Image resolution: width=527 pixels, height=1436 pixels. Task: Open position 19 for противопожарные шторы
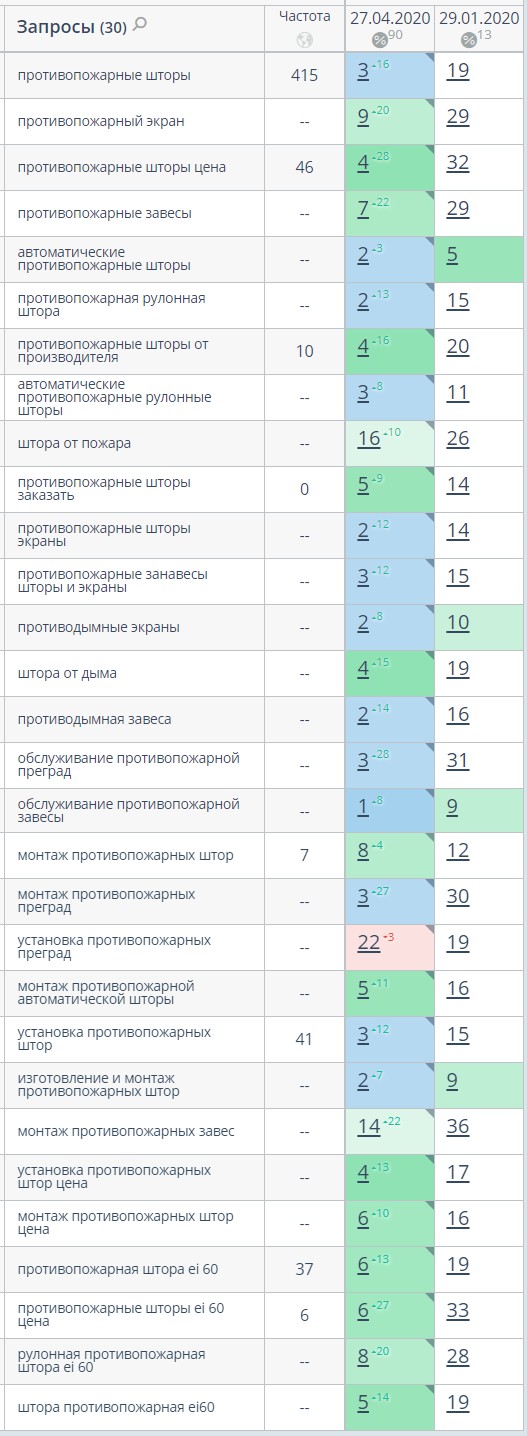tap(458, 71)
